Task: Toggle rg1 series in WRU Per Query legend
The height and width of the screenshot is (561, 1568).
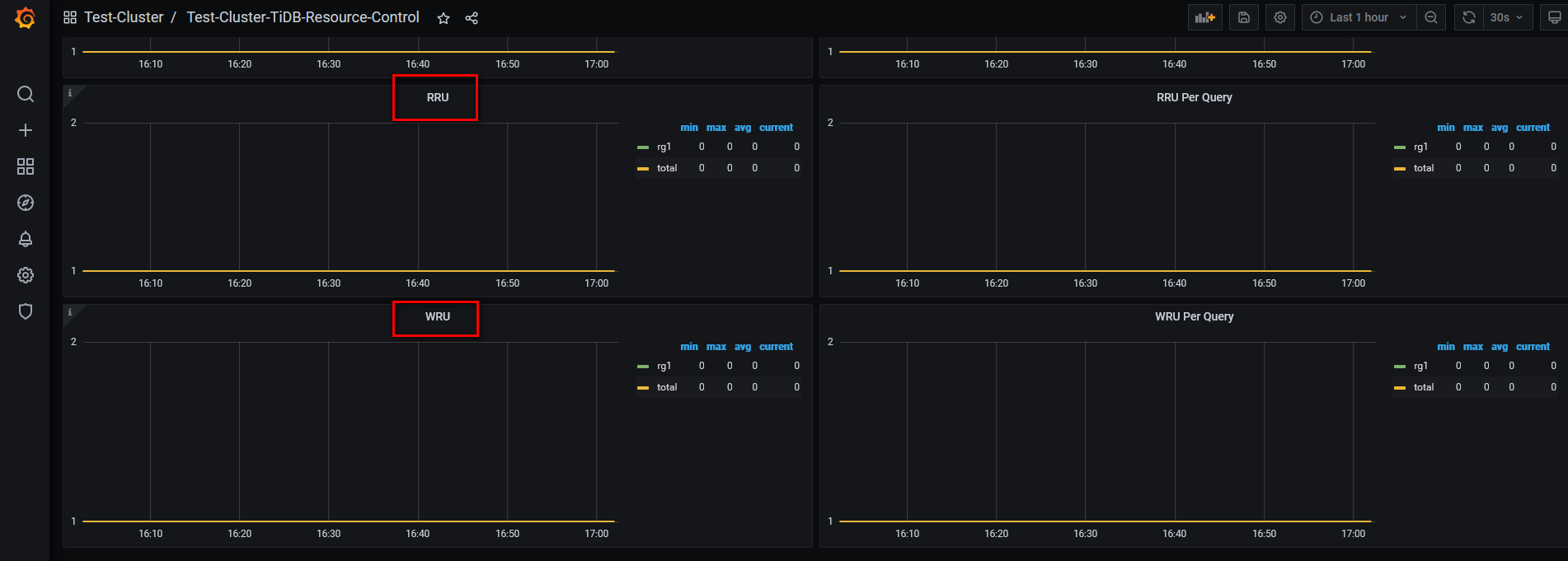Action: point(1420,366)
